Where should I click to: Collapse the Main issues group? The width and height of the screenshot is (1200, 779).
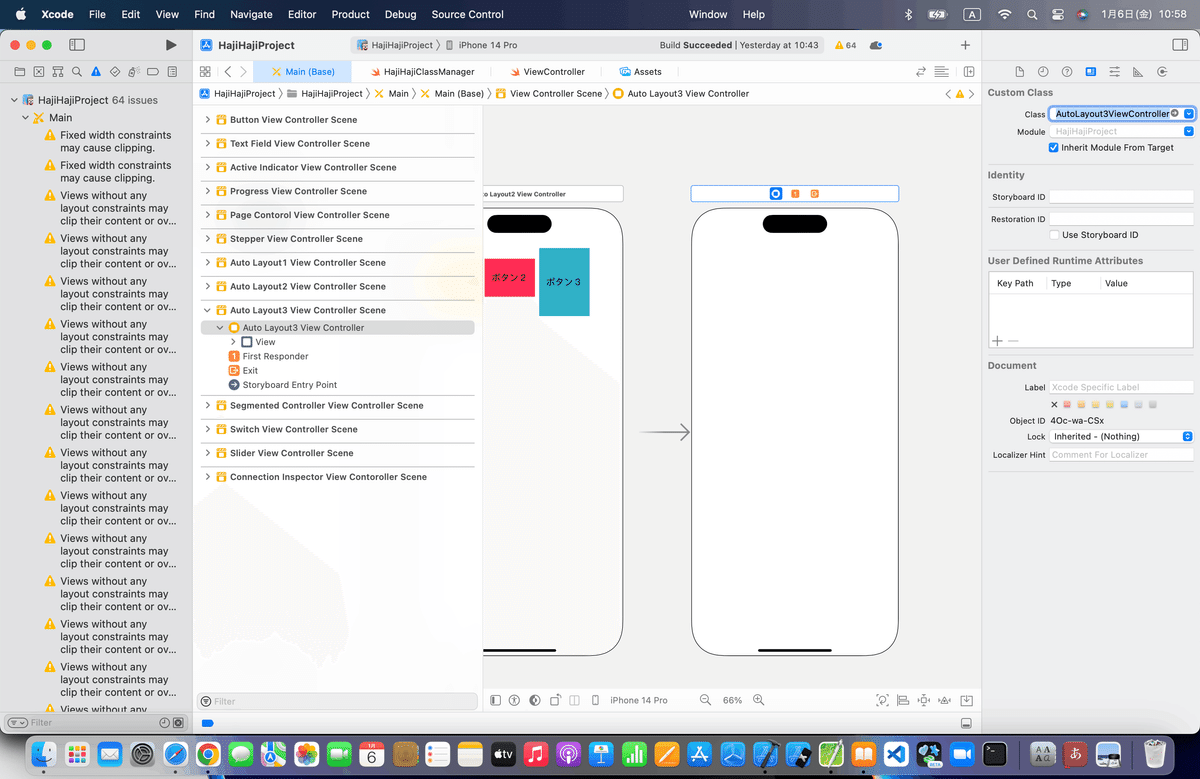coord(26,117)
